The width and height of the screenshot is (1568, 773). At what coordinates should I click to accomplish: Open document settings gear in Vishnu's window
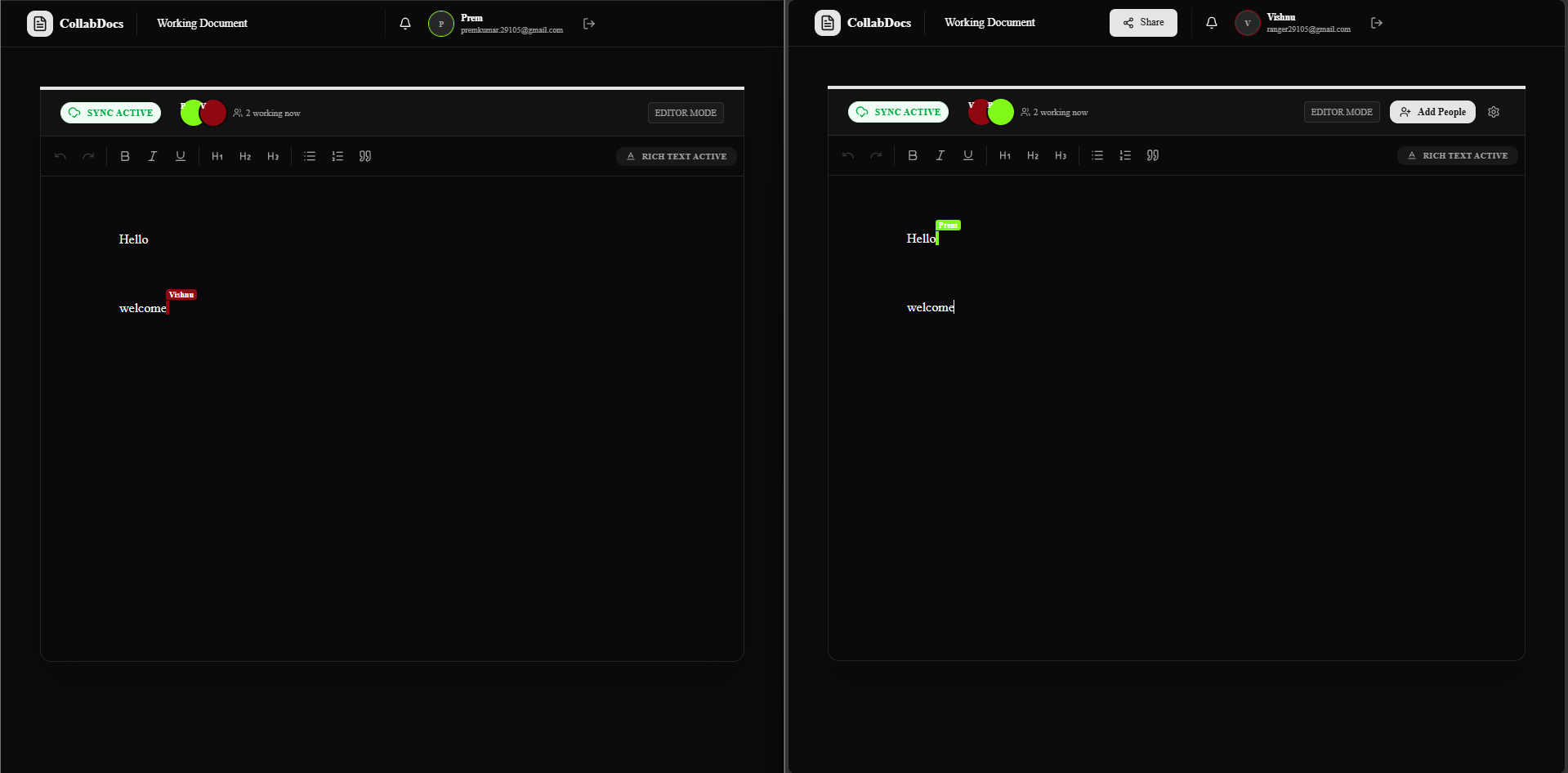pyautogui.click(x=1494, y=112)
